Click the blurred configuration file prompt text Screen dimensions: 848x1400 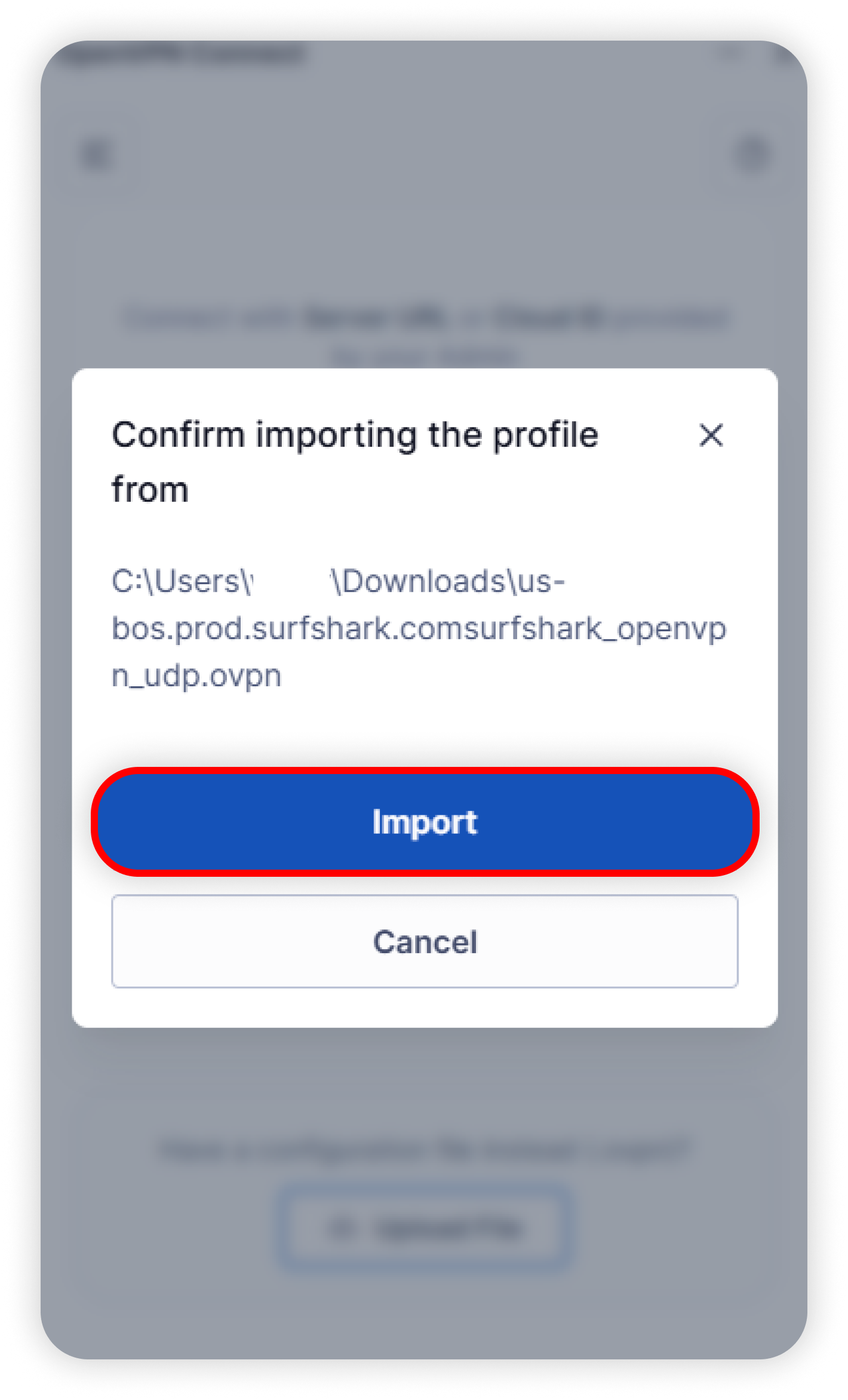[425, 1150]
